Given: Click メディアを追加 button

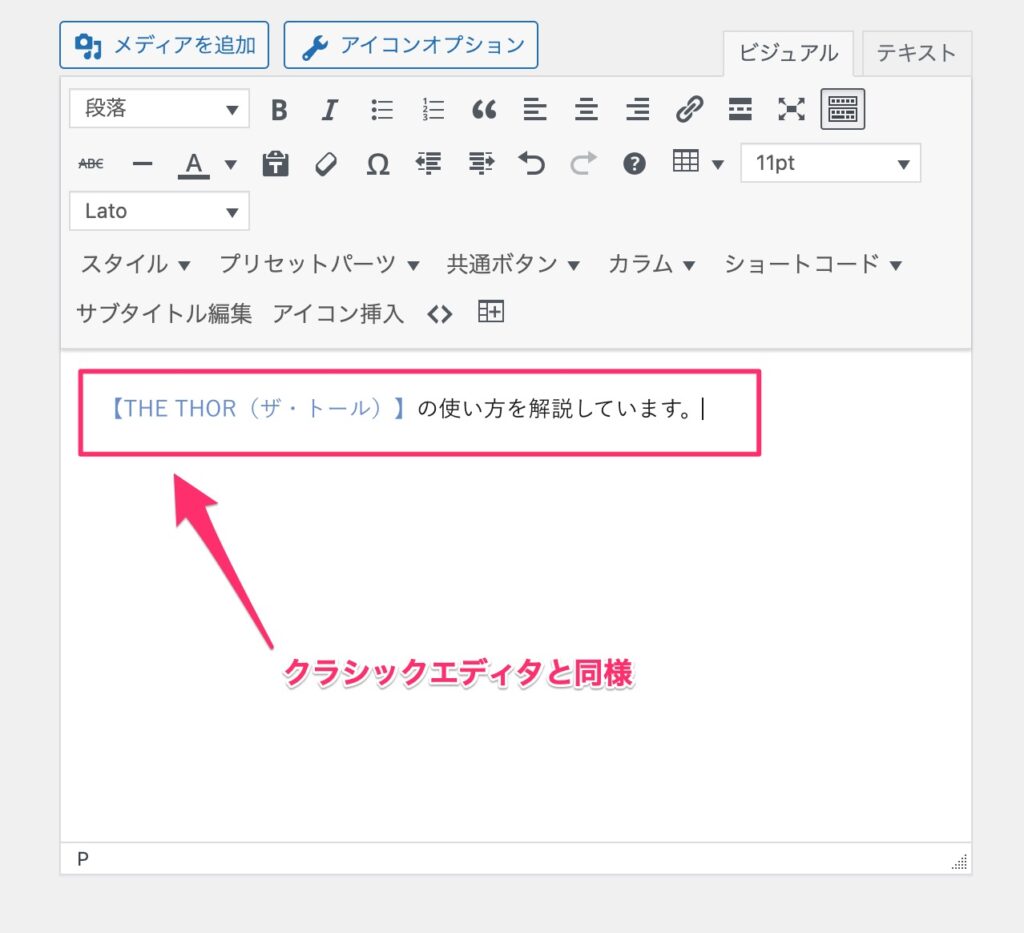Looking at the screenshot, I should click(164, 45).
